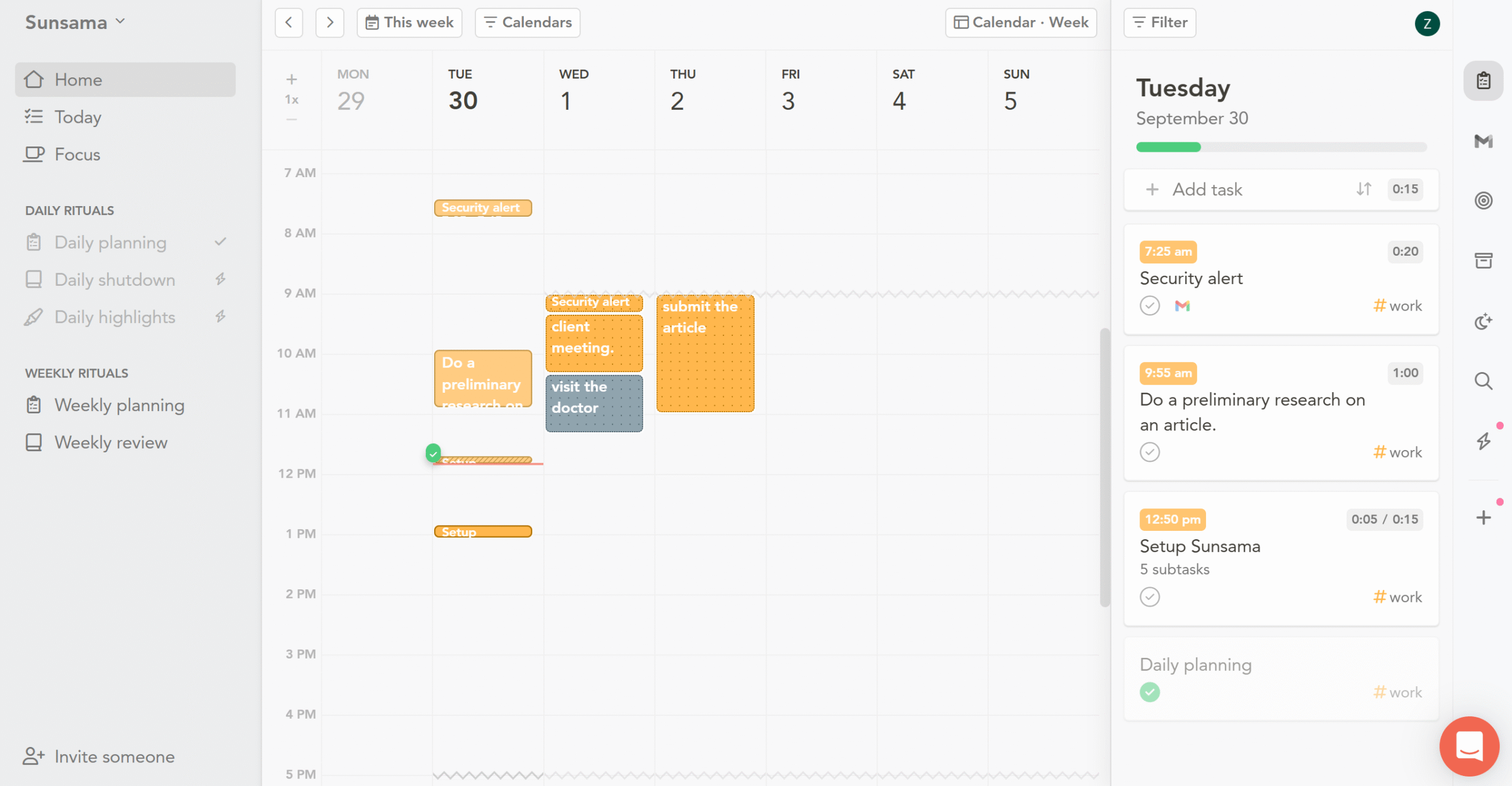Click the This week button

pyautogui.click(x=409, y=22)
